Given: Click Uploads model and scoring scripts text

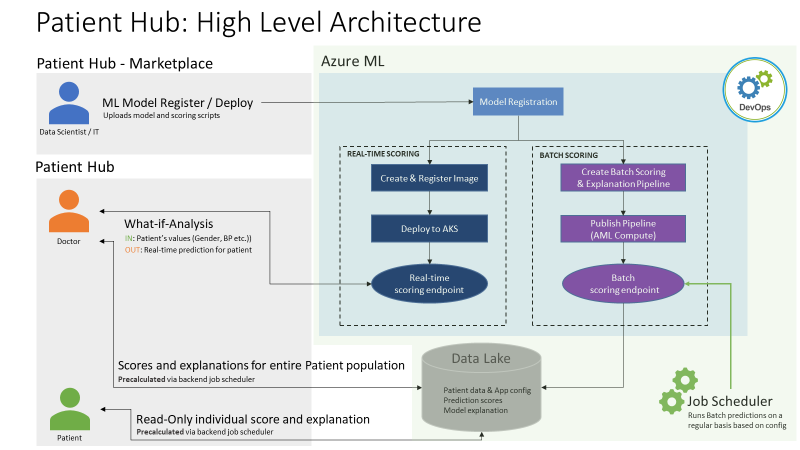Looking at the screenshot, I should click(x=161, y=115).
